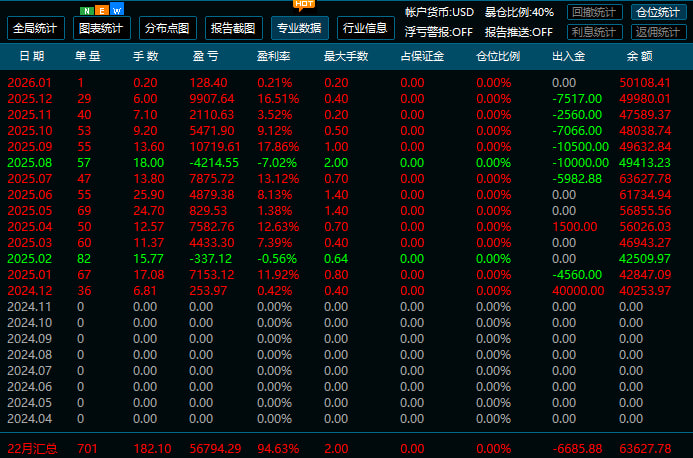The image size is (693, 458).
Task: Switch to 专业数据 tab
Action: coord(300,28)
